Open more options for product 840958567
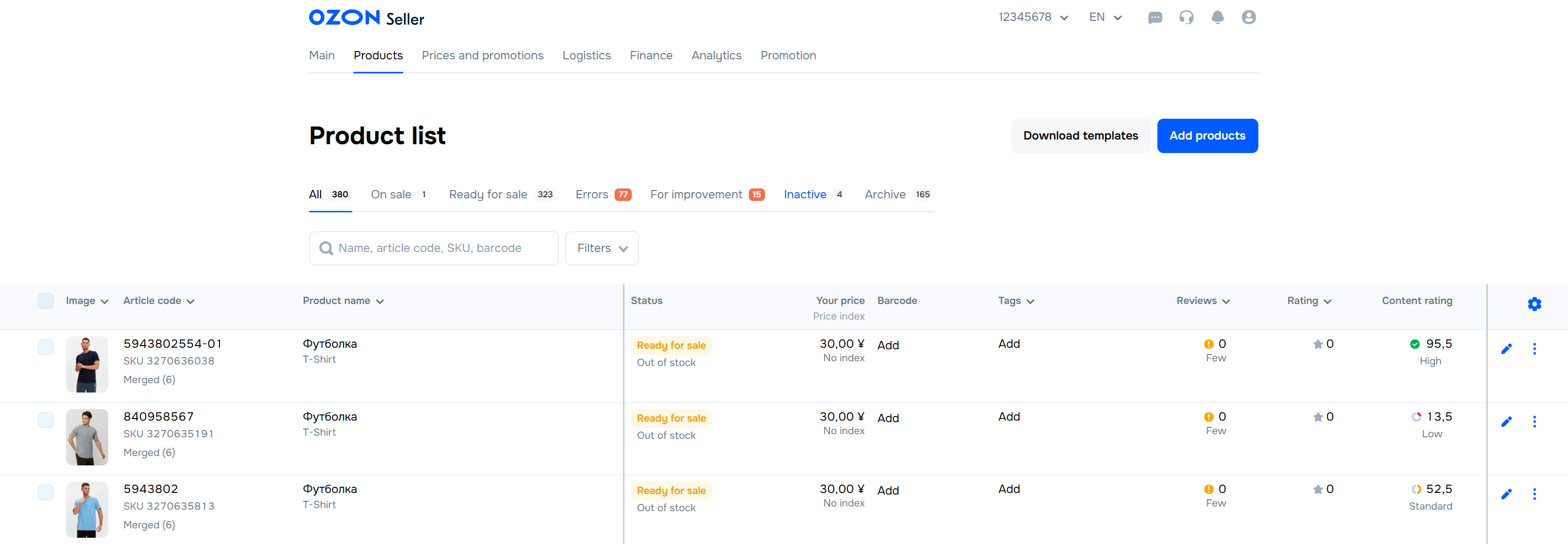The width and height of the screenshot is (1568, 544). (1534, 422)
